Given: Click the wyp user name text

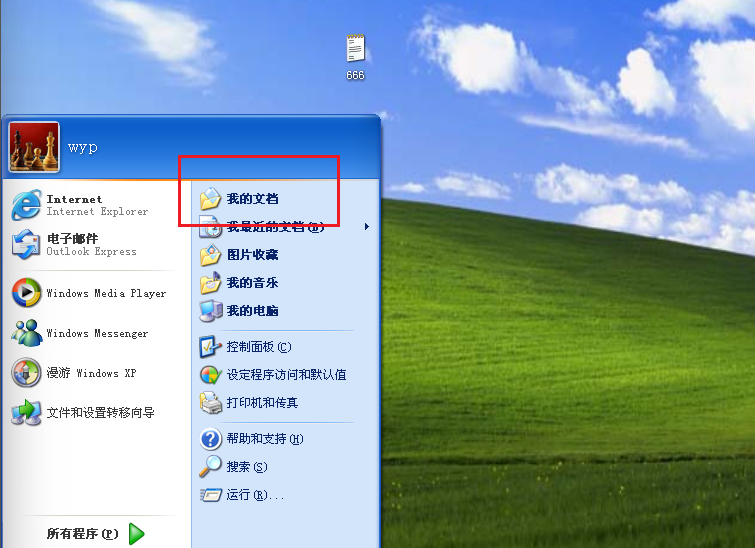Looking at the screenshot, I should [83, 147].
